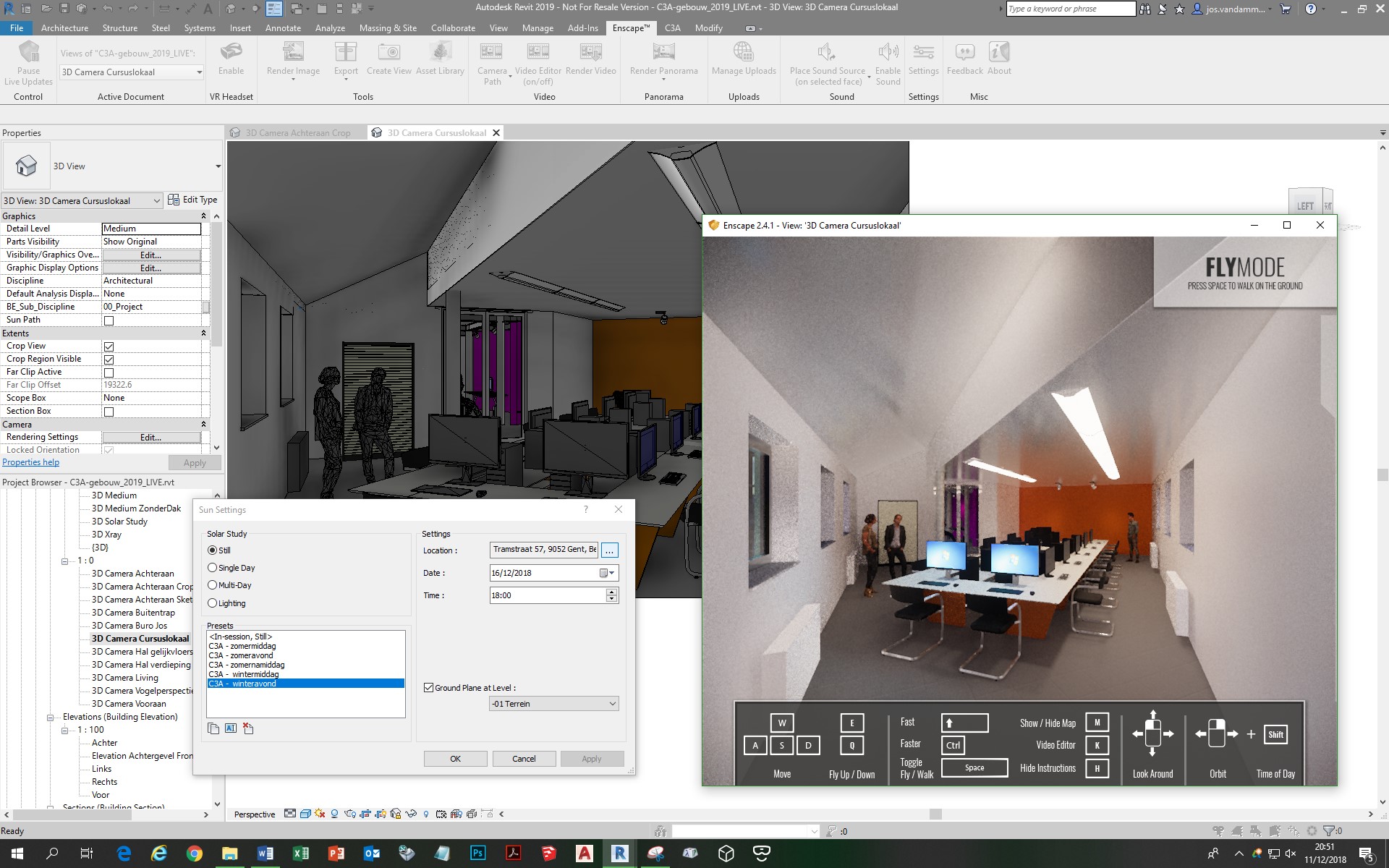Toggle Crop View checkbox
Viewport: 1389px width, 868px height.
tap(109, 346)
